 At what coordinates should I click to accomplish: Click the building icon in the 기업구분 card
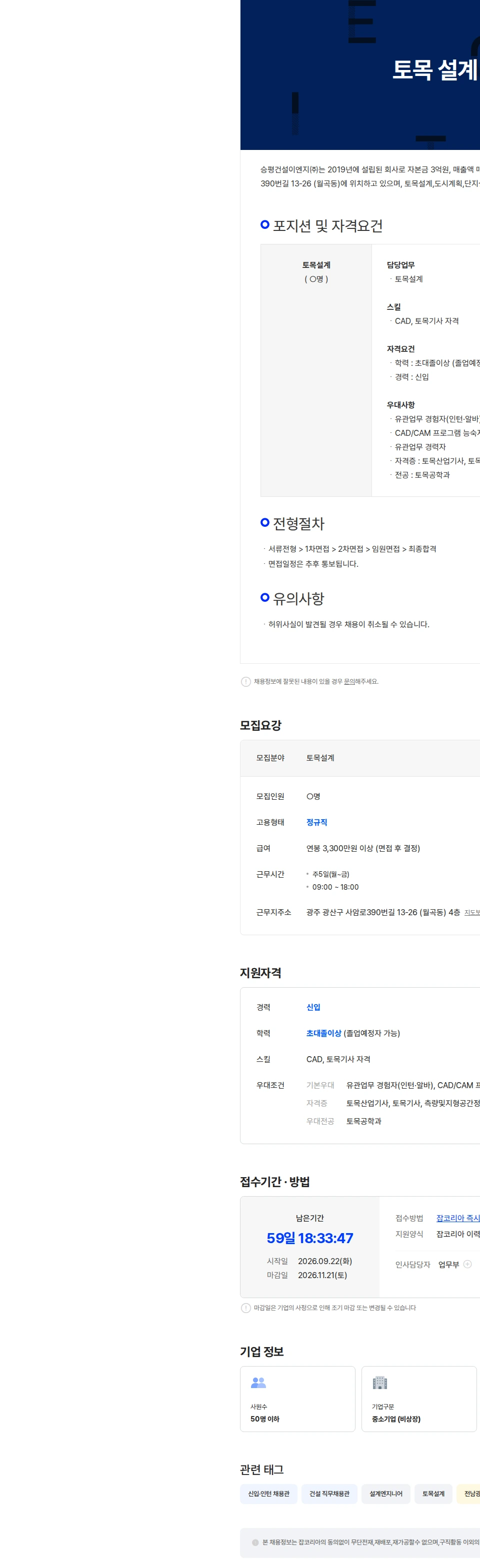pos(379,1383)
